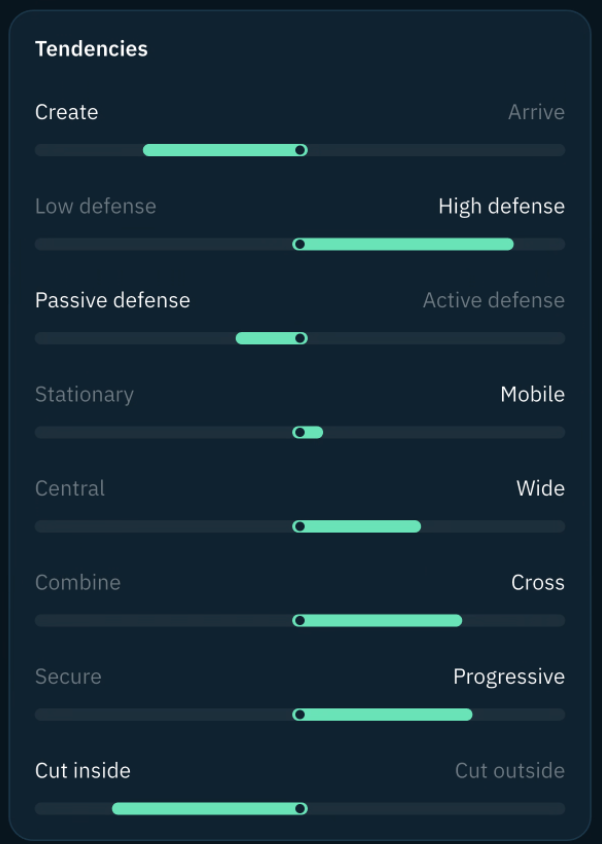Click the Central–Wide slider handle

point(300,526)
